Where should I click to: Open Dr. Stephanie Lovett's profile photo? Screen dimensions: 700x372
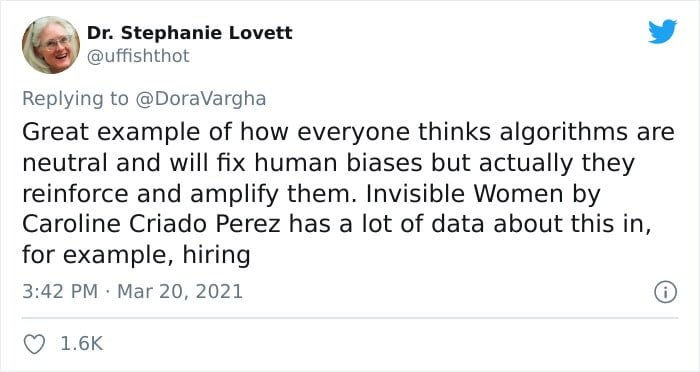tap(51, 45)
